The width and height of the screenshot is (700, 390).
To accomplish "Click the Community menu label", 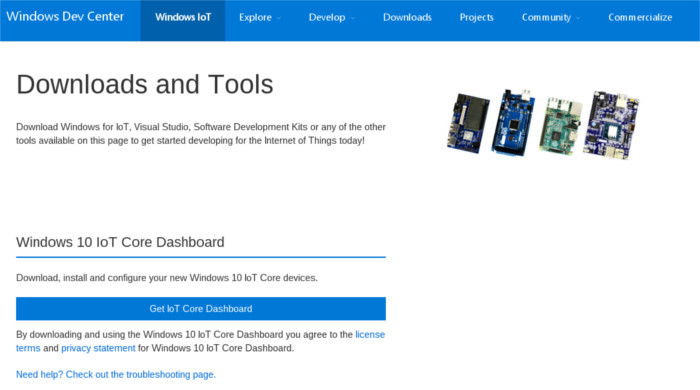I will (x=546, y=17).
